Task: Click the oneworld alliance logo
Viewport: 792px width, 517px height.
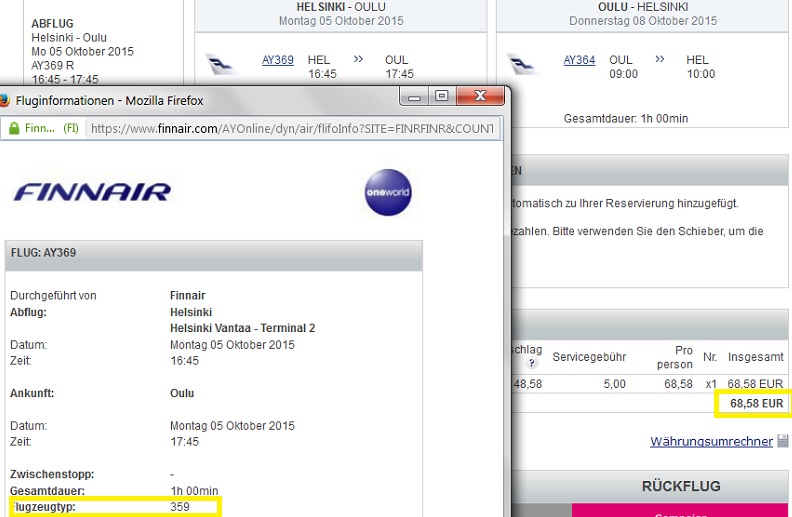Action: (388, 192)
